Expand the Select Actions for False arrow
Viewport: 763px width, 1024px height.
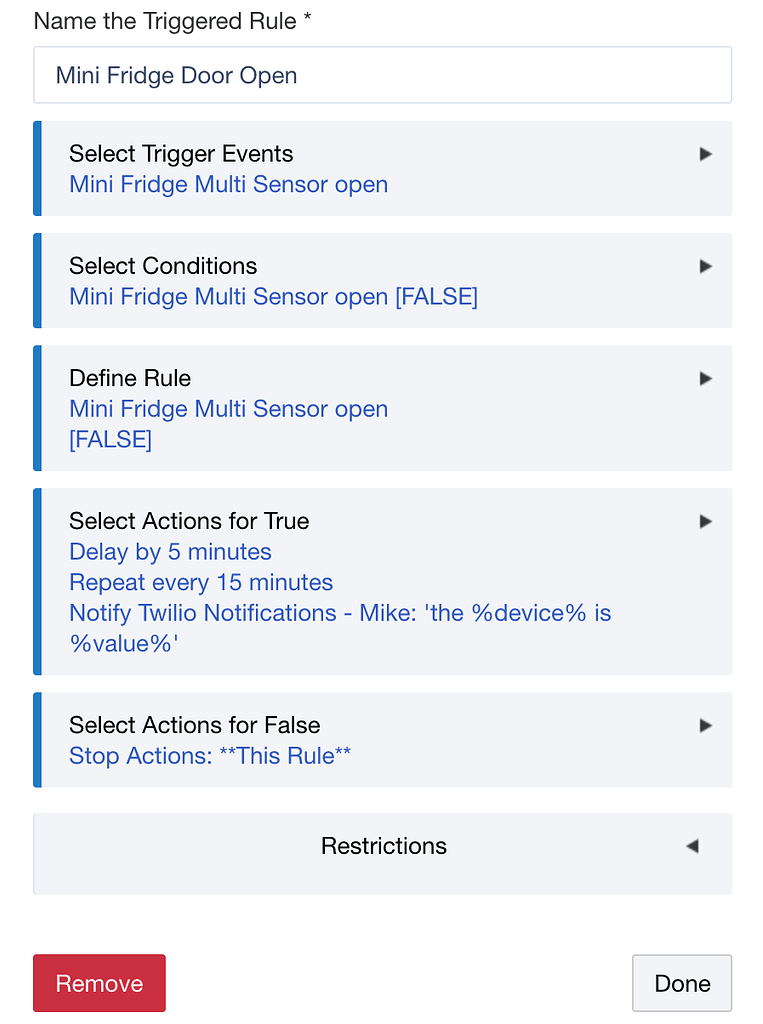click(x=705, y=725)
